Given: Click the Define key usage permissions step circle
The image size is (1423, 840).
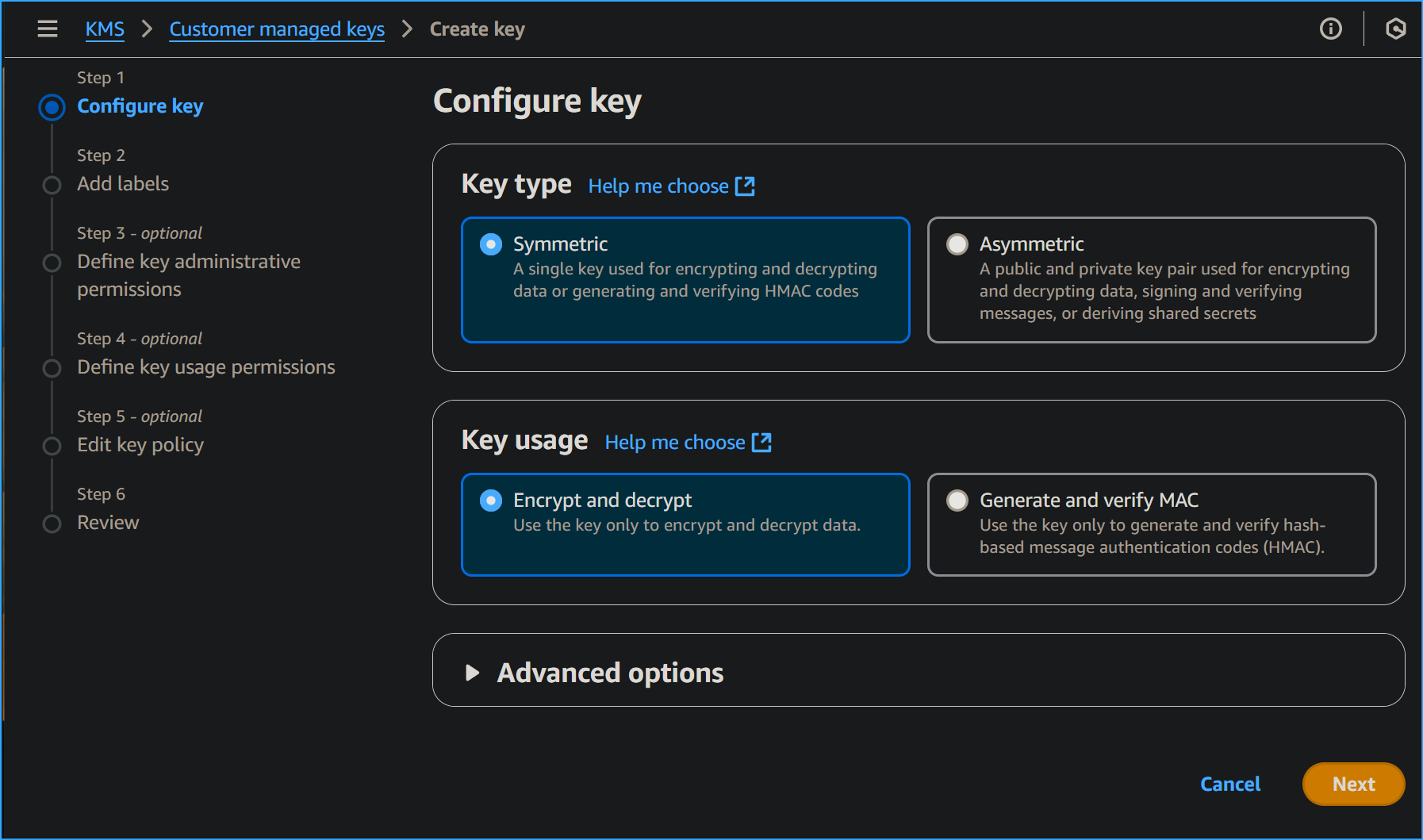Looking at the screenshot, I should click(52, 368).
